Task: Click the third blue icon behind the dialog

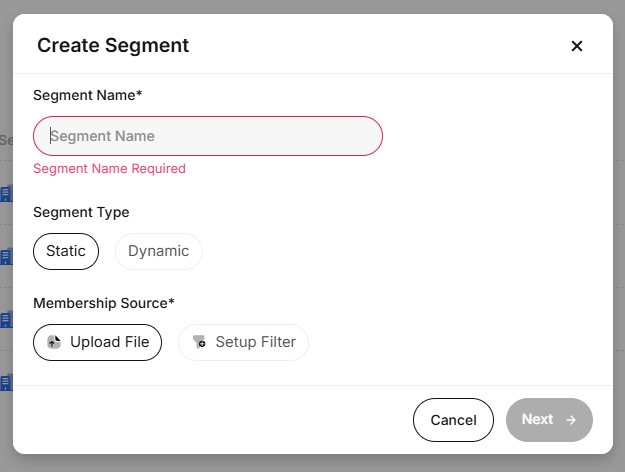Action: pyautogui.click(x=5, y=319)
